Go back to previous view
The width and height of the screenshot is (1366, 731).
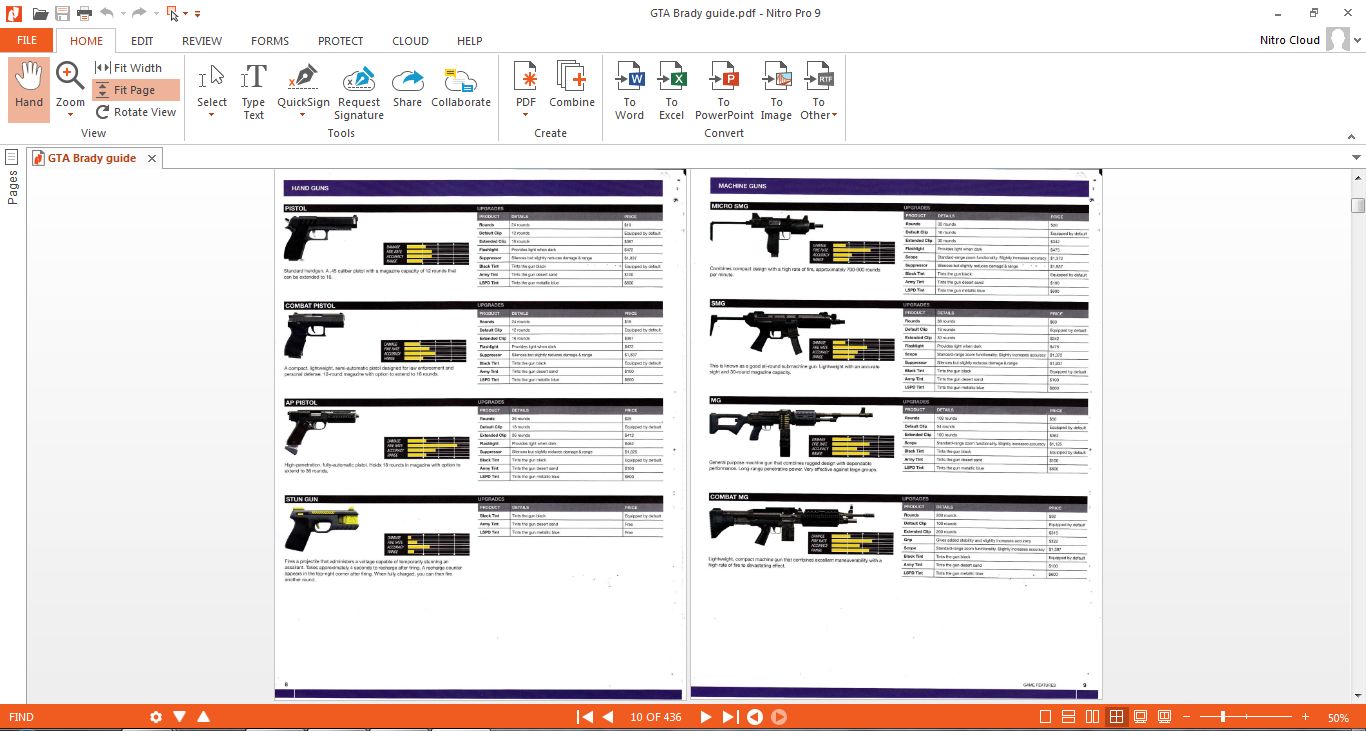click(x=755, y=717)
